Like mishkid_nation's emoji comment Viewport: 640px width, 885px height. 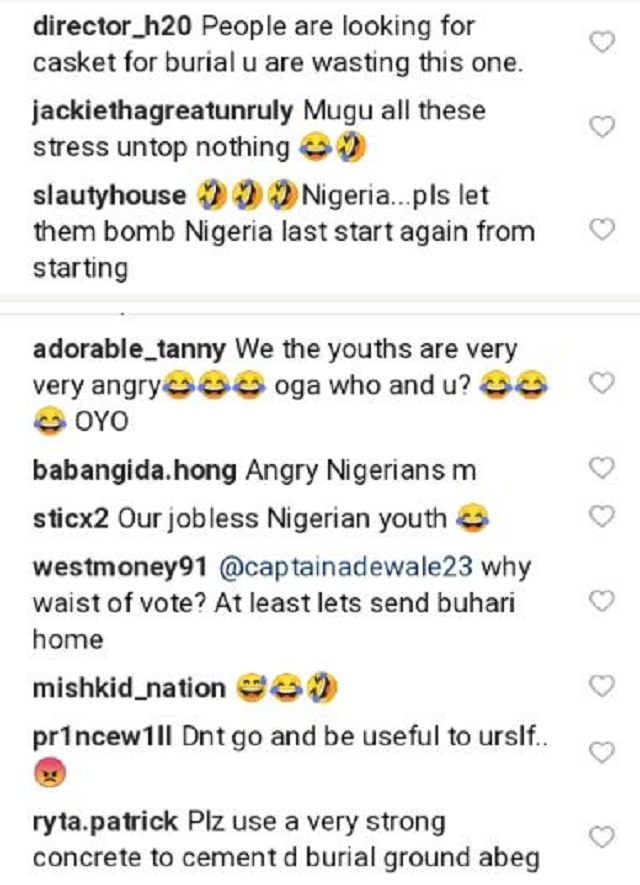click(x=600, y=686)
